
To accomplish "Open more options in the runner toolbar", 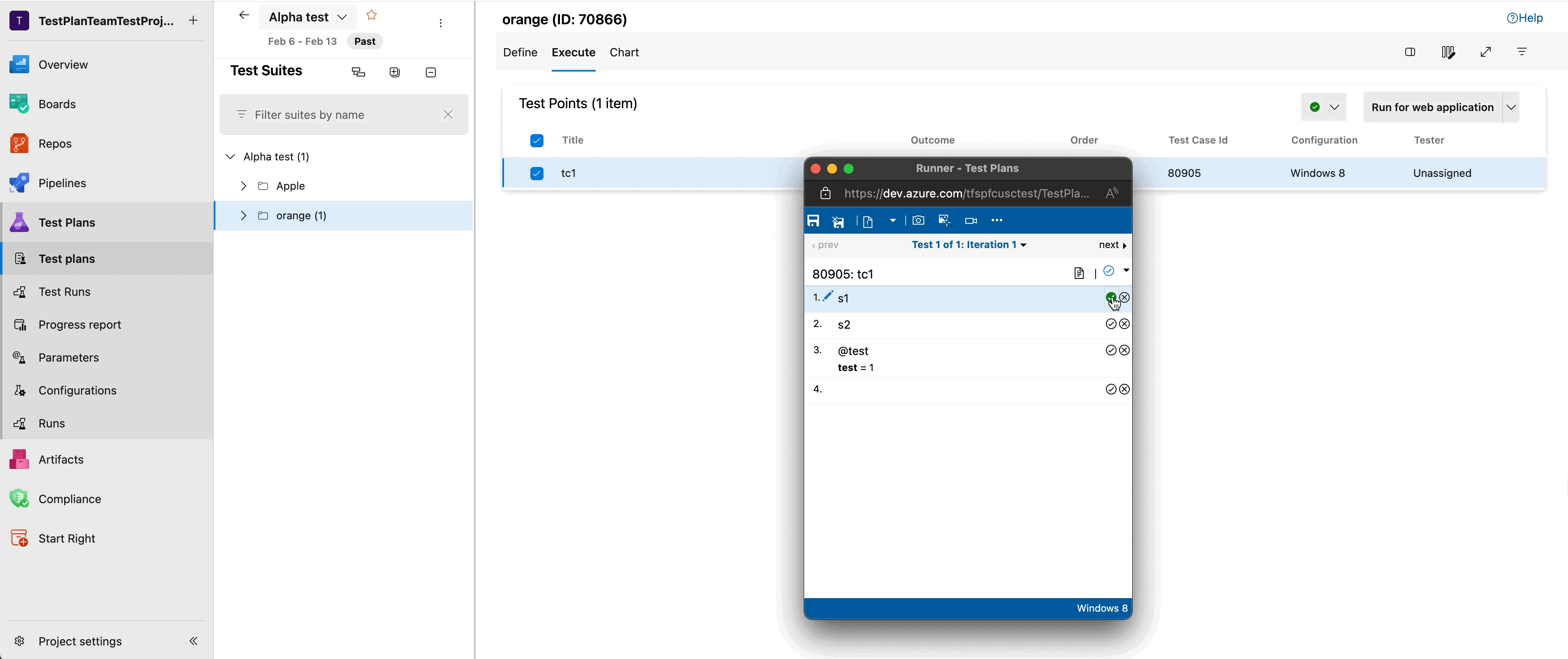I will 997,220.
